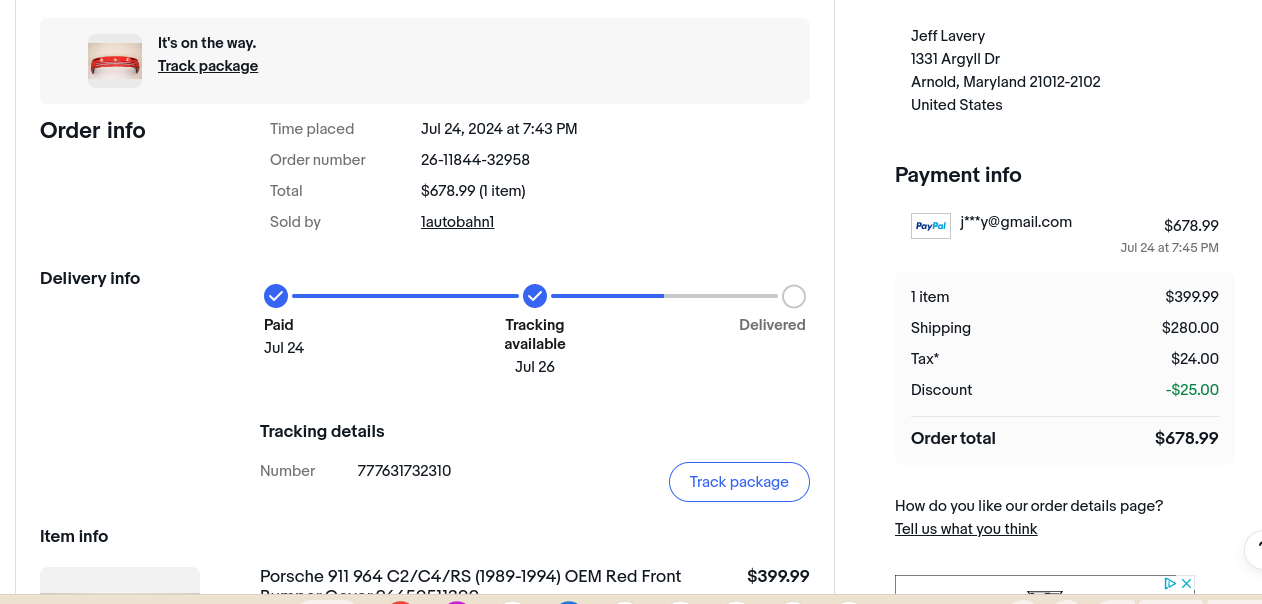The image size is (1262, 604).
Task: Select tracking number 777631732310
Action: (x=404, y=471)
